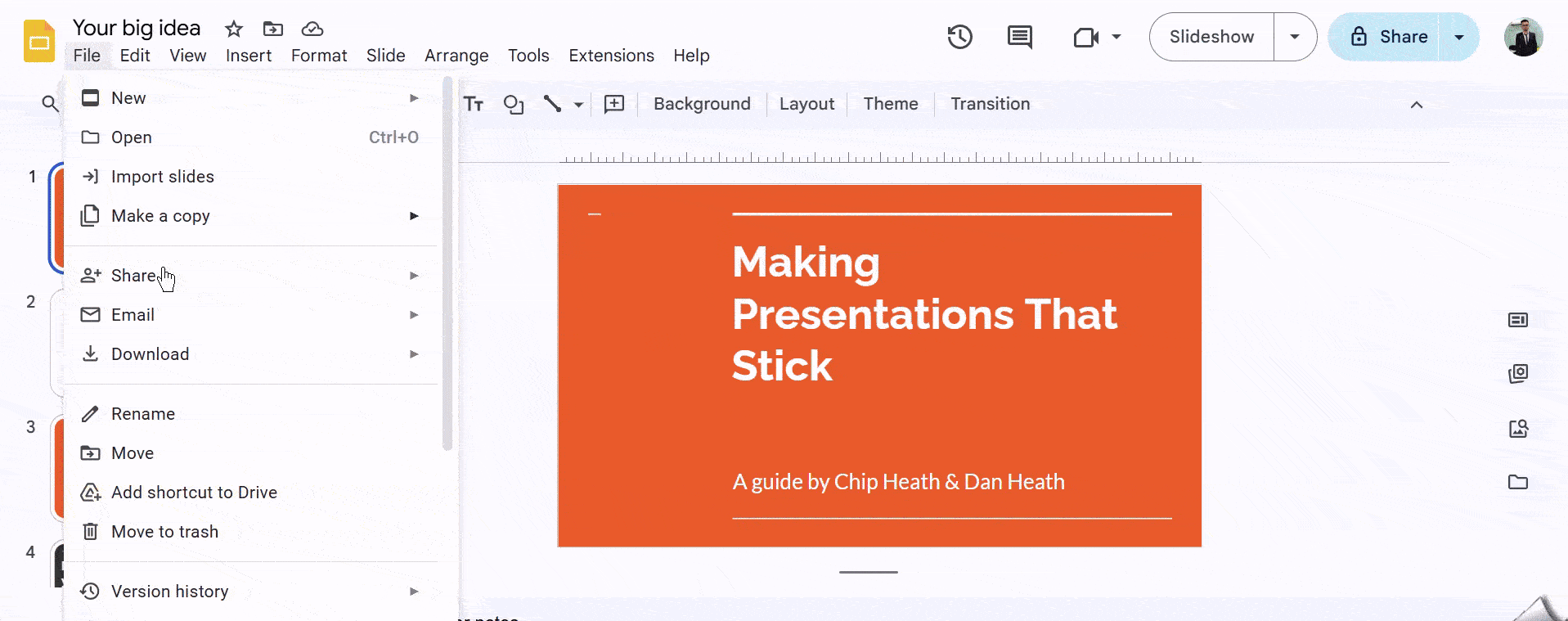This screenshot has width=1568, height=621.
Task: Star the presentation Your big idea
Action: [x=234, y=29]
